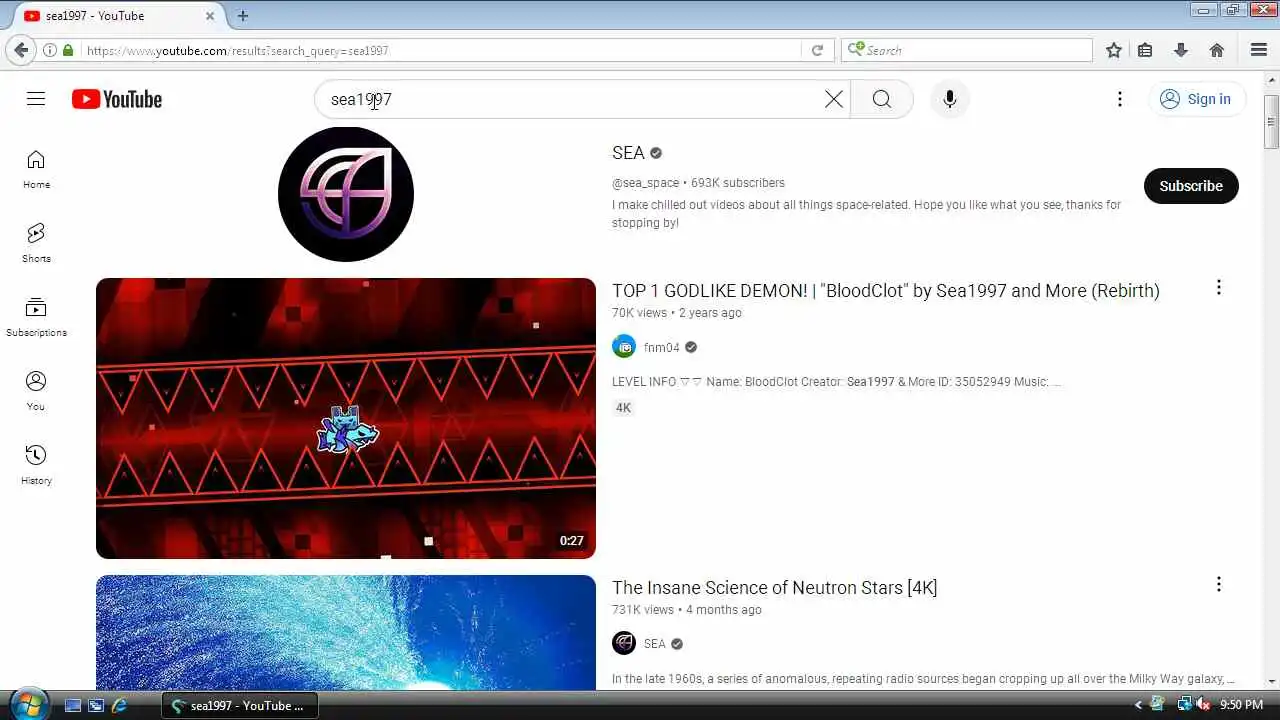Open options menu for the Neutron Stars video

1218,584
